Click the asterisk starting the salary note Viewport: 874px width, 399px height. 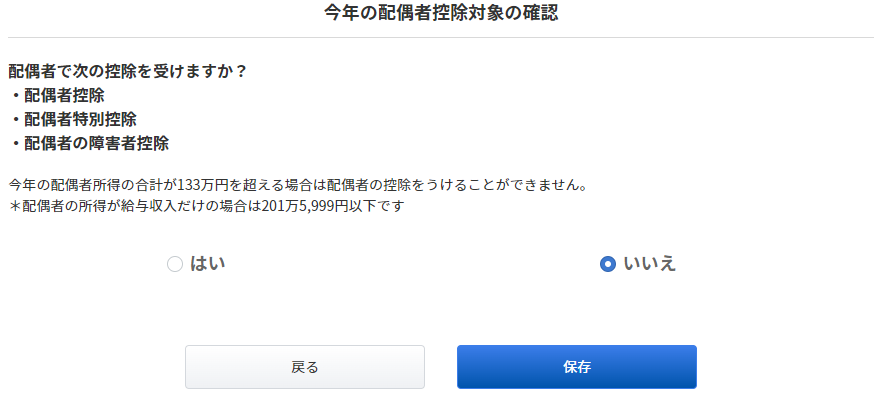pyautogui.click(x=15, y=206)
